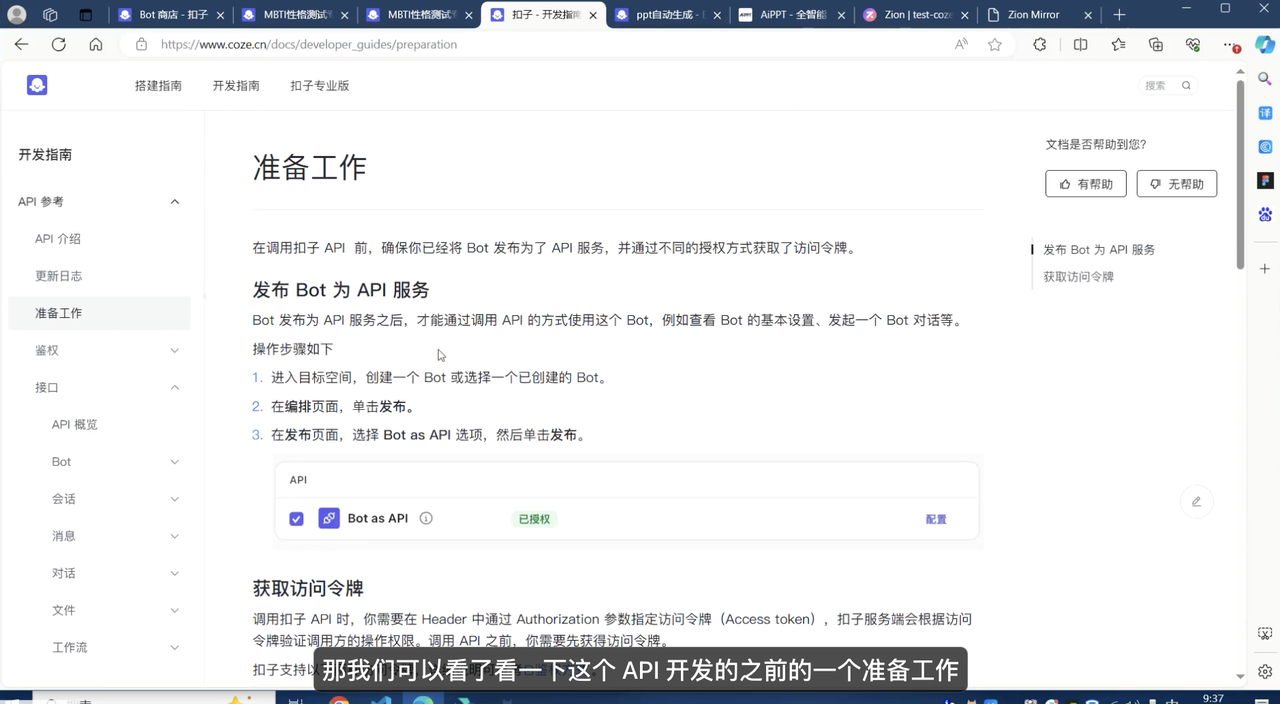Expand the 文件 sidebar subsection
The image size is (1280, 704).
coord(175,610)
